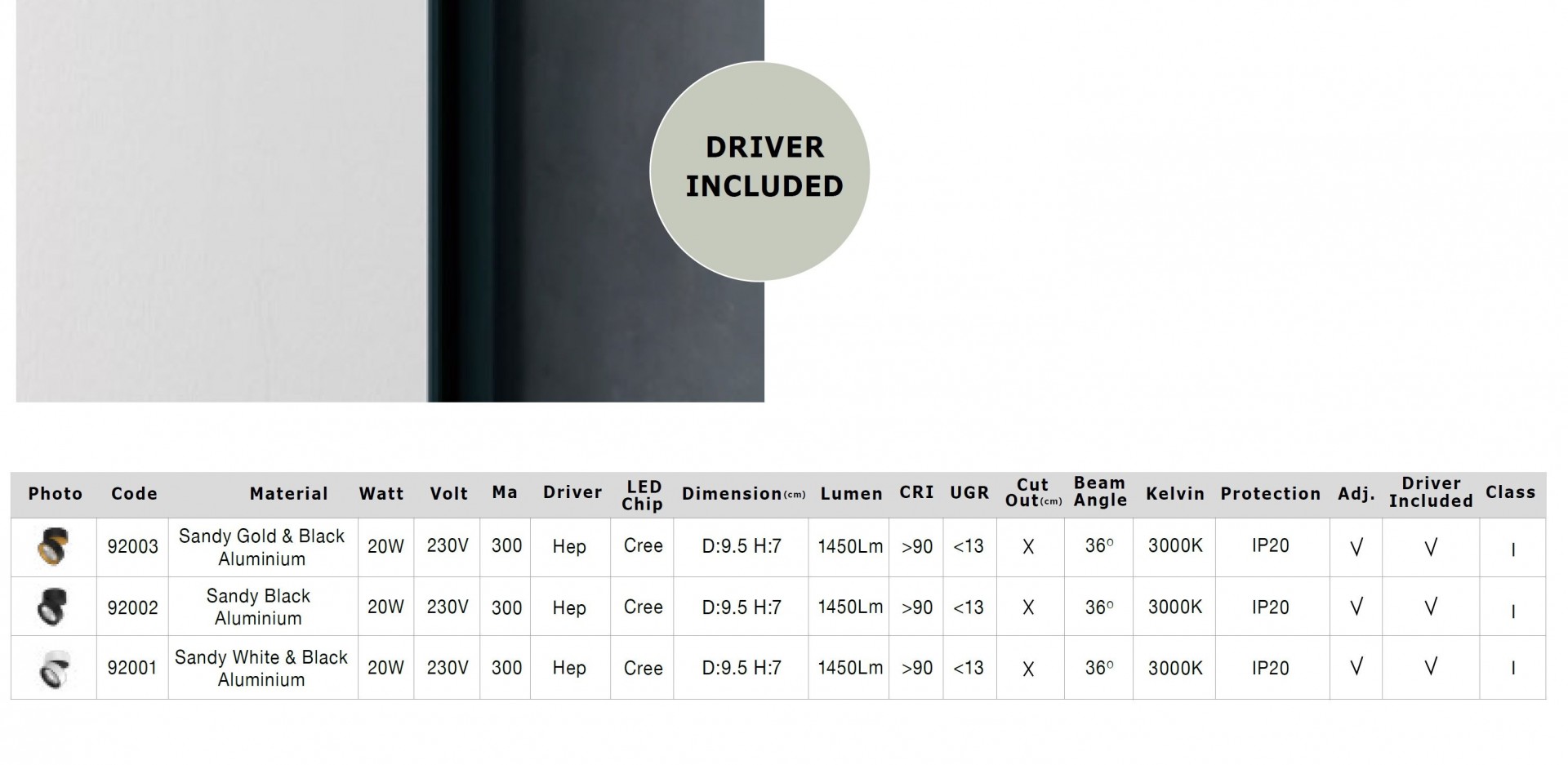Click the <13 UGR cell in row 92001
The height and width of the screenshot is (765, 1568).
click(969, 668)
